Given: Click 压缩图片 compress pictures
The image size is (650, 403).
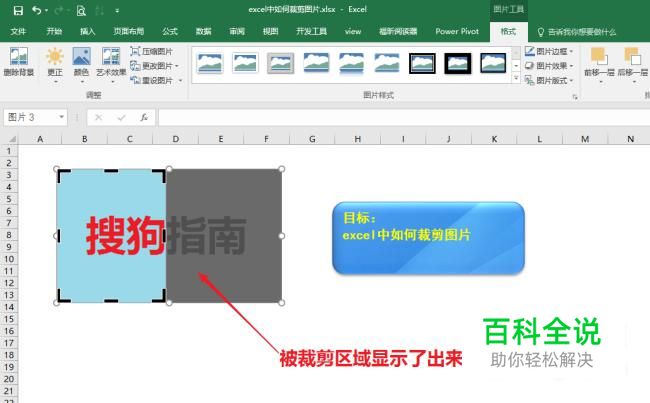Looking at the screenshot, I should coord(151,51).
